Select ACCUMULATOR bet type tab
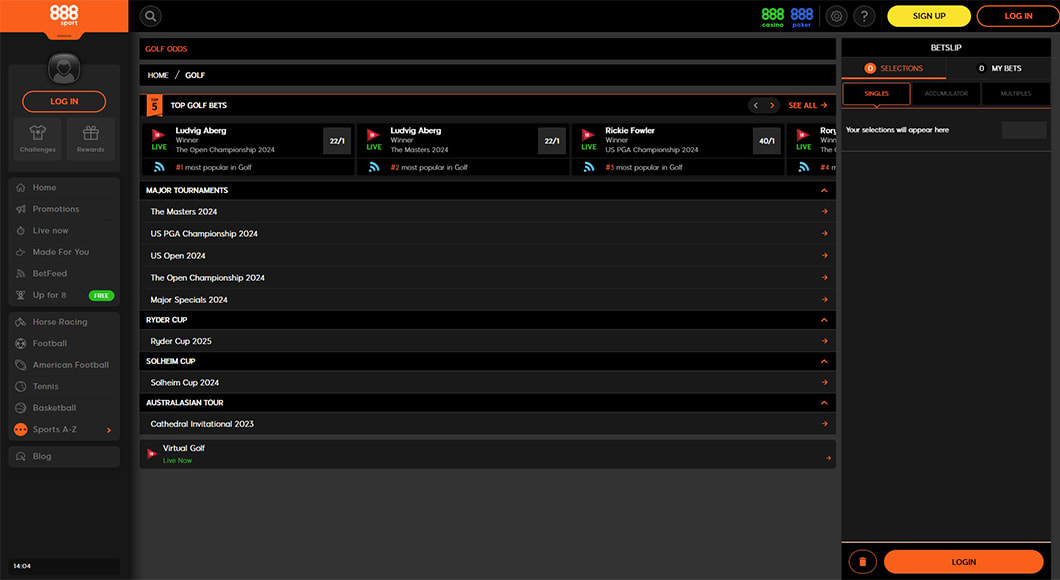Viewport: 1060px width, 580px height. tap(946, 93)
